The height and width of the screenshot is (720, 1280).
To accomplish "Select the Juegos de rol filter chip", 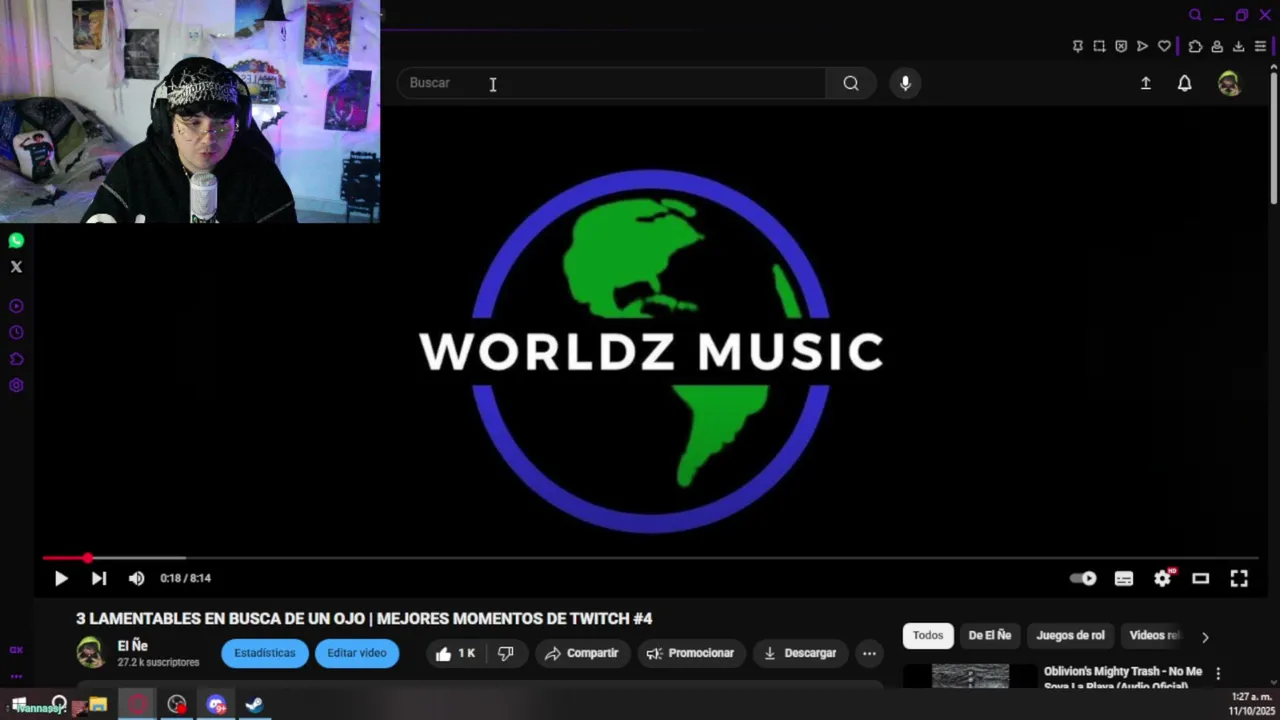I will [x=1070, y=636].
